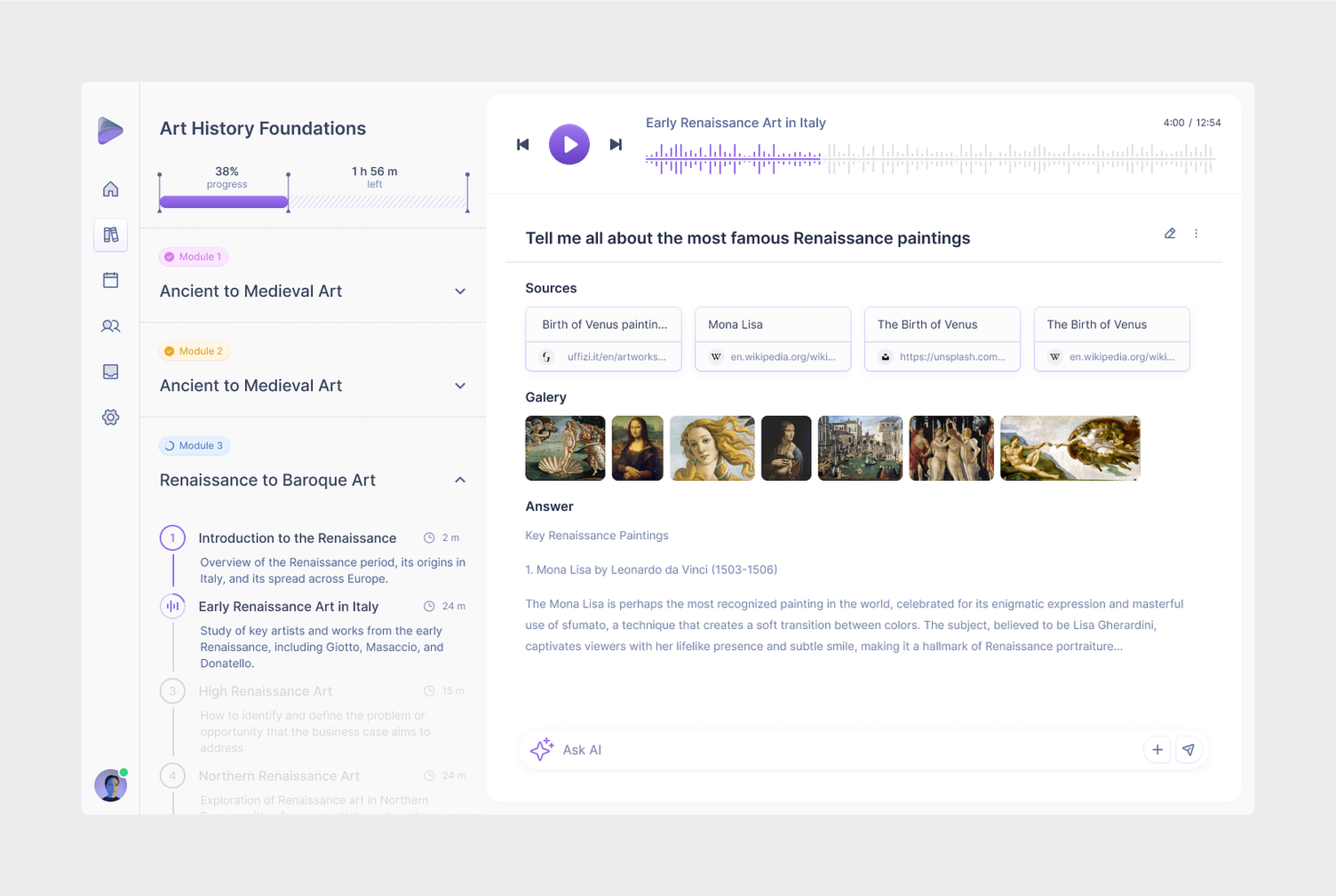Open the Creation of Adam thumbnail
The height and width of the screenshot is (896, 1336).
pos(1070,448)
